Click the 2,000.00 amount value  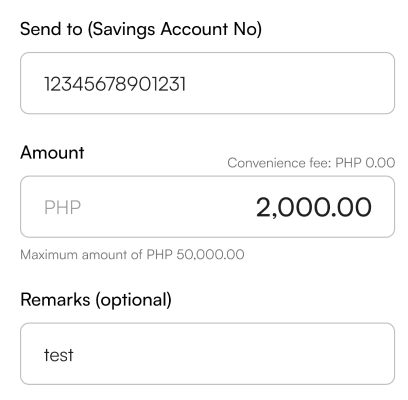coord(314,208)
